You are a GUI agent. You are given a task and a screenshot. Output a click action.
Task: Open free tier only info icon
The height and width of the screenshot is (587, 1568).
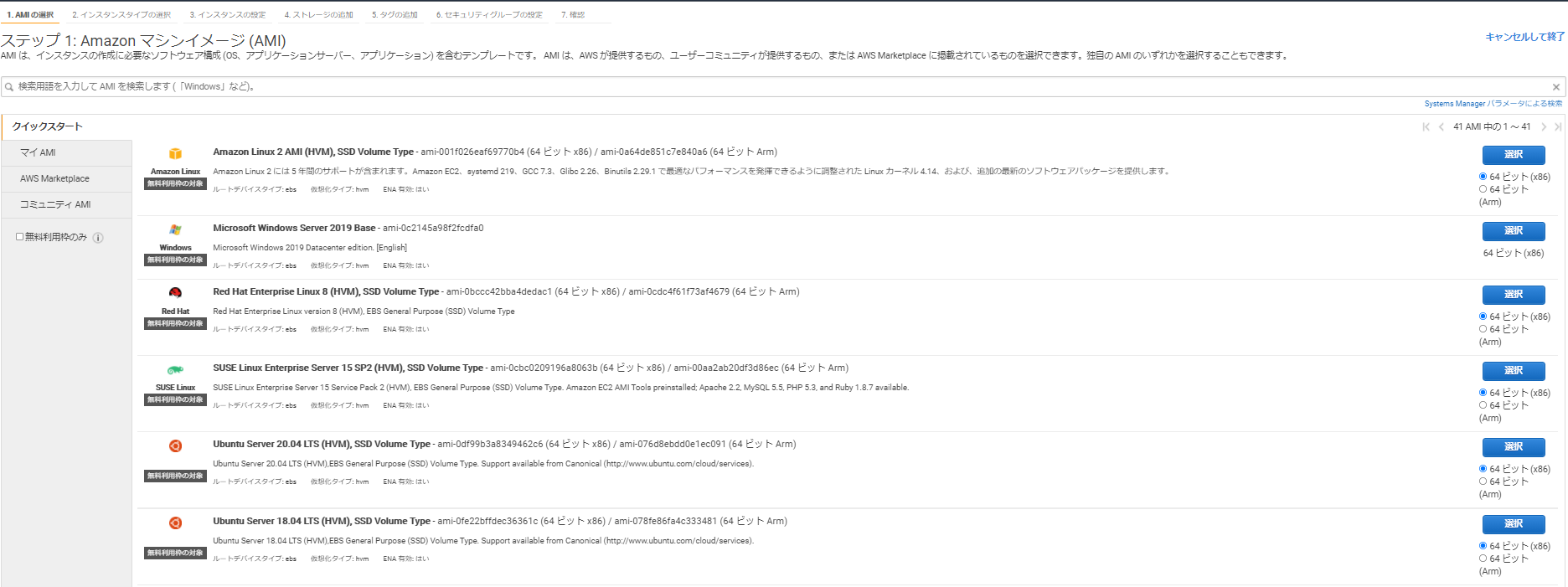(x=98, y=238)
